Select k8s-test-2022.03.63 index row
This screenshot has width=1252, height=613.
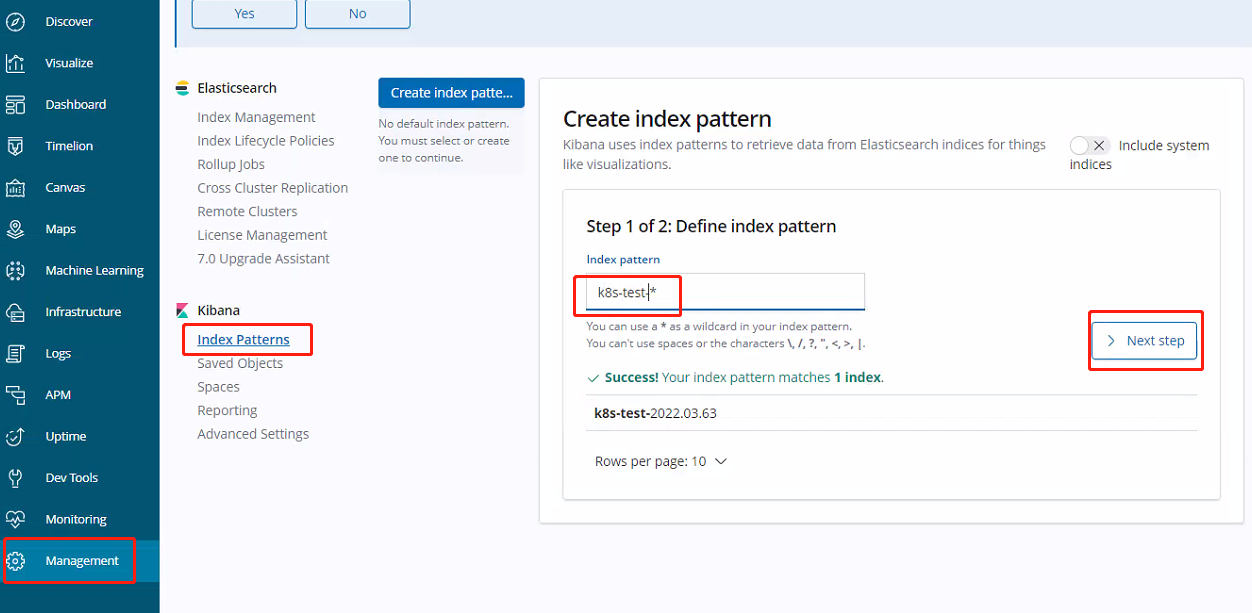tap(892, 413)
